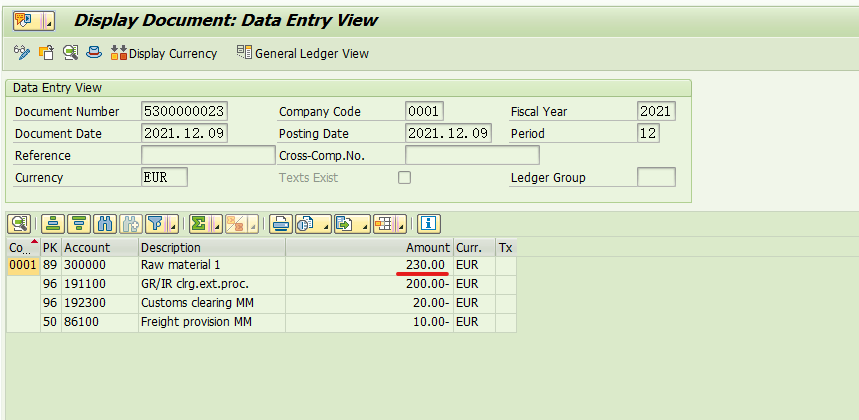Open the Services for Object dropdown arrow
The image size is (859, 420).
click(49, 21)
